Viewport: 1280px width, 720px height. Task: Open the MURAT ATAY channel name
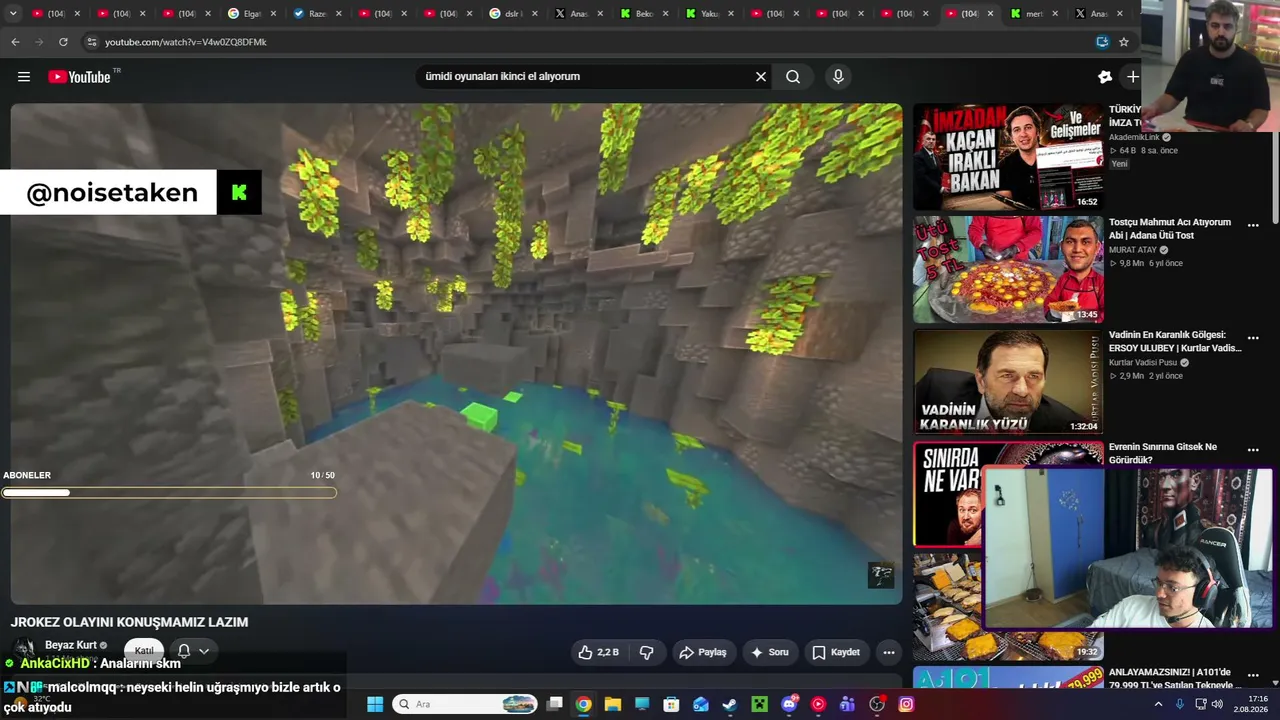click(1133, 250)
